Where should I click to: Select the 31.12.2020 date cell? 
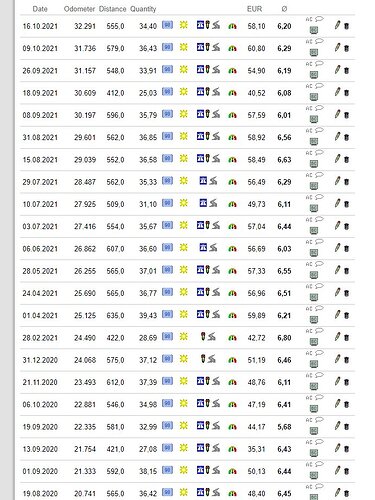40,360
